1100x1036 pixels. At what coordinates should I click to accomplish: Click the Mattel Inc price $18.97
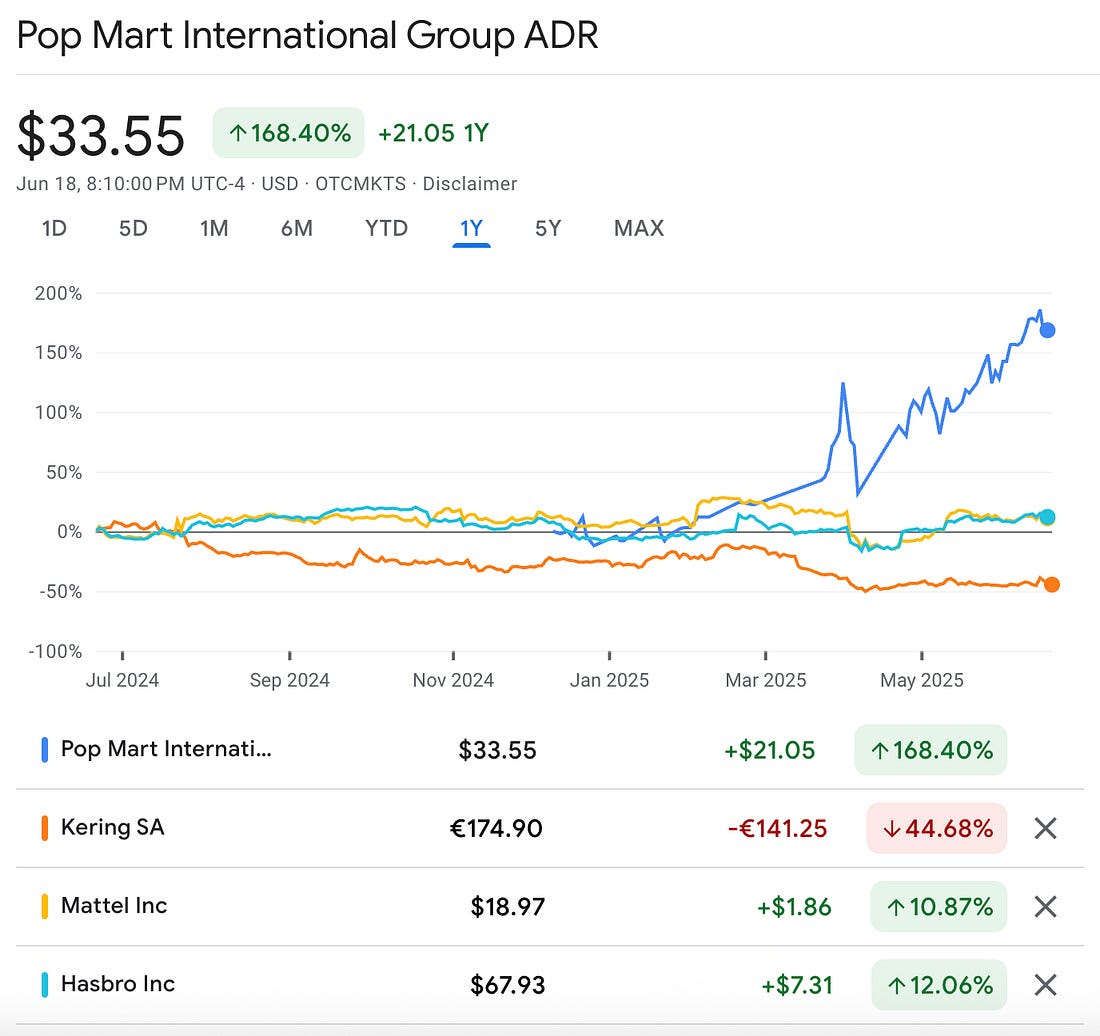tap(507, 907)
